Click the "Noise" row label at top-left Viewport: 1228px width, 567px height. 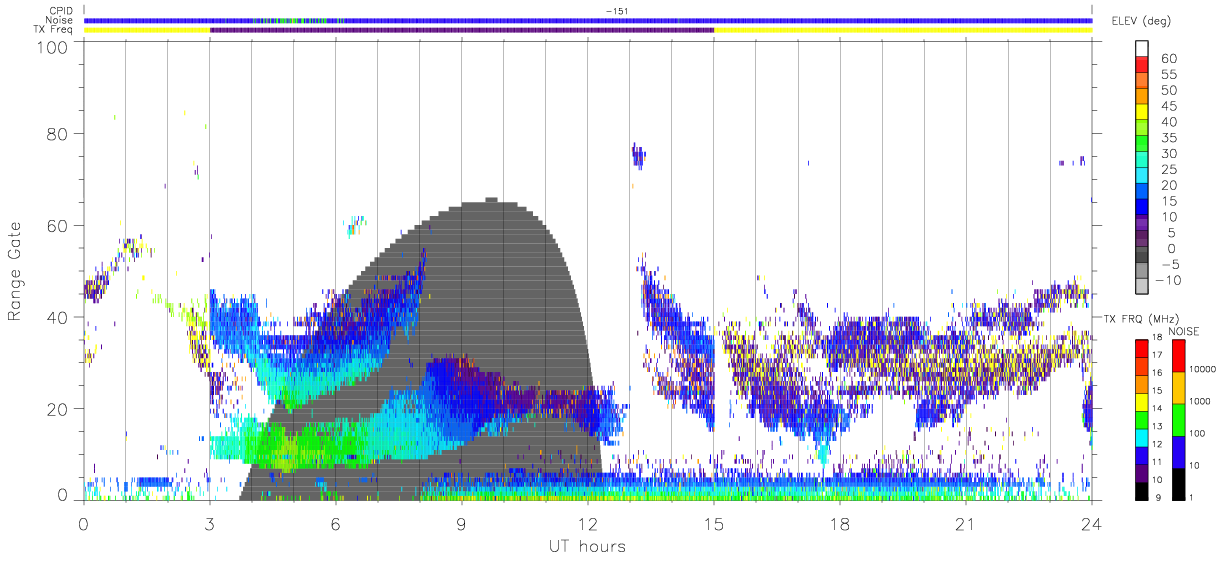click(59, 20)
